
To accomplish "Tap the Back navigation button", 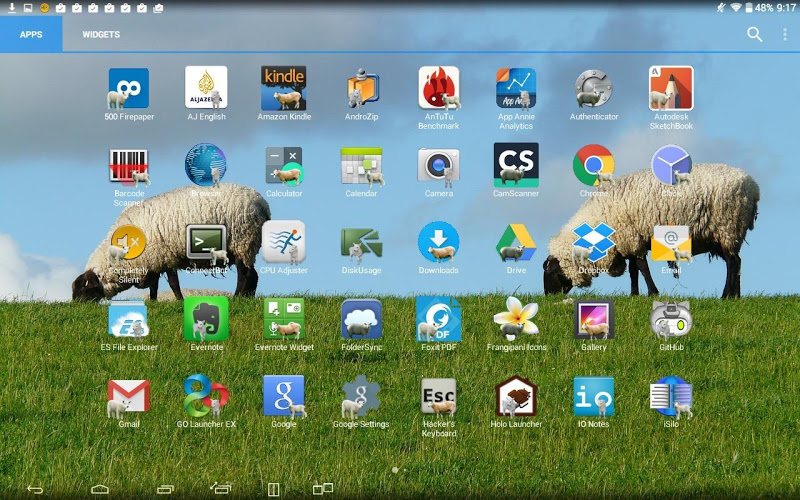I will pos(35,489).
